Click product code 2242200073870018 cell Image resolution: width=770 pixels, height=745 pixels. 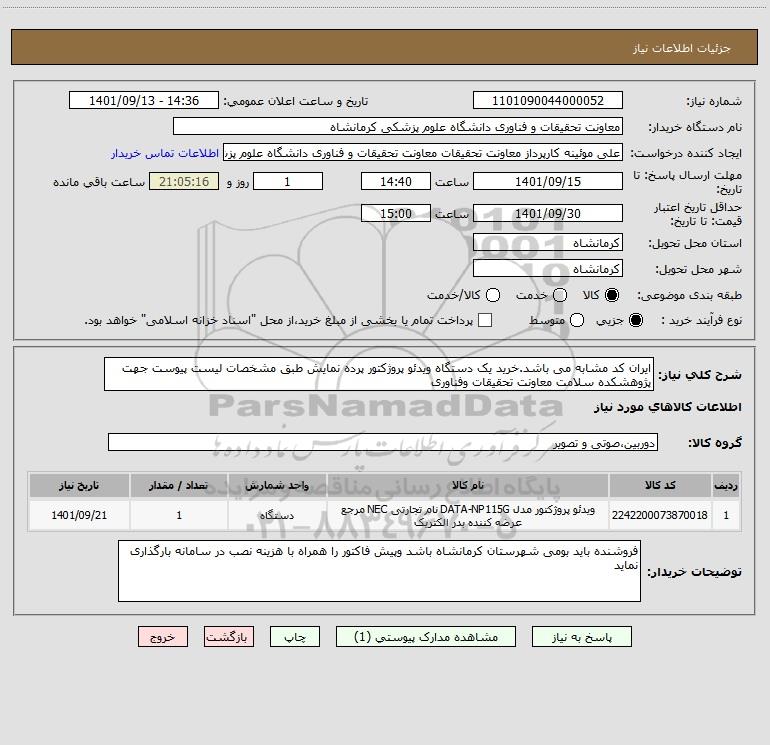[660, 515]
